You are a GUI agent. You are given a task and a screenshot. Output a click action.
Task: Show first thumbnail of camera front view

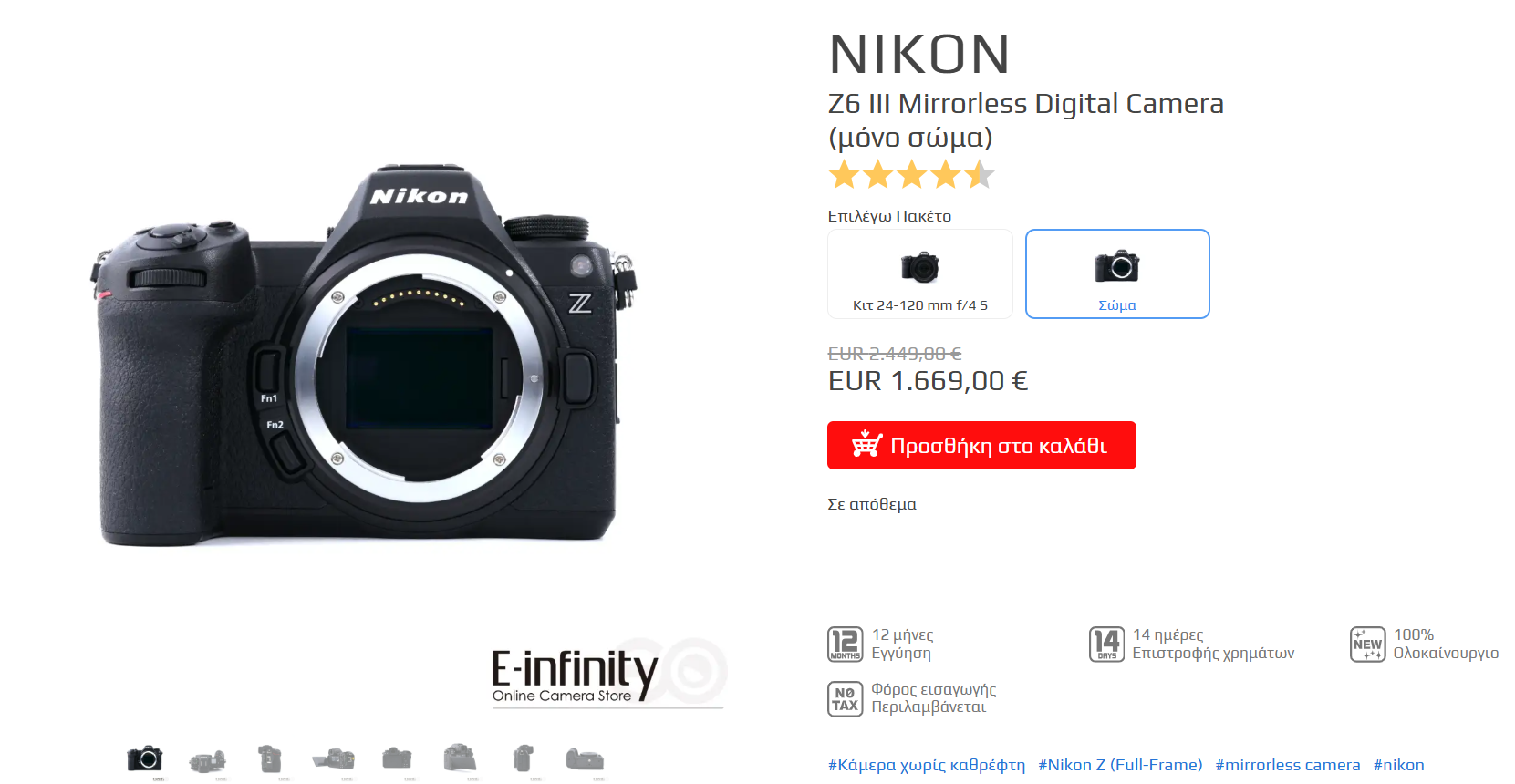click(144, 759)
